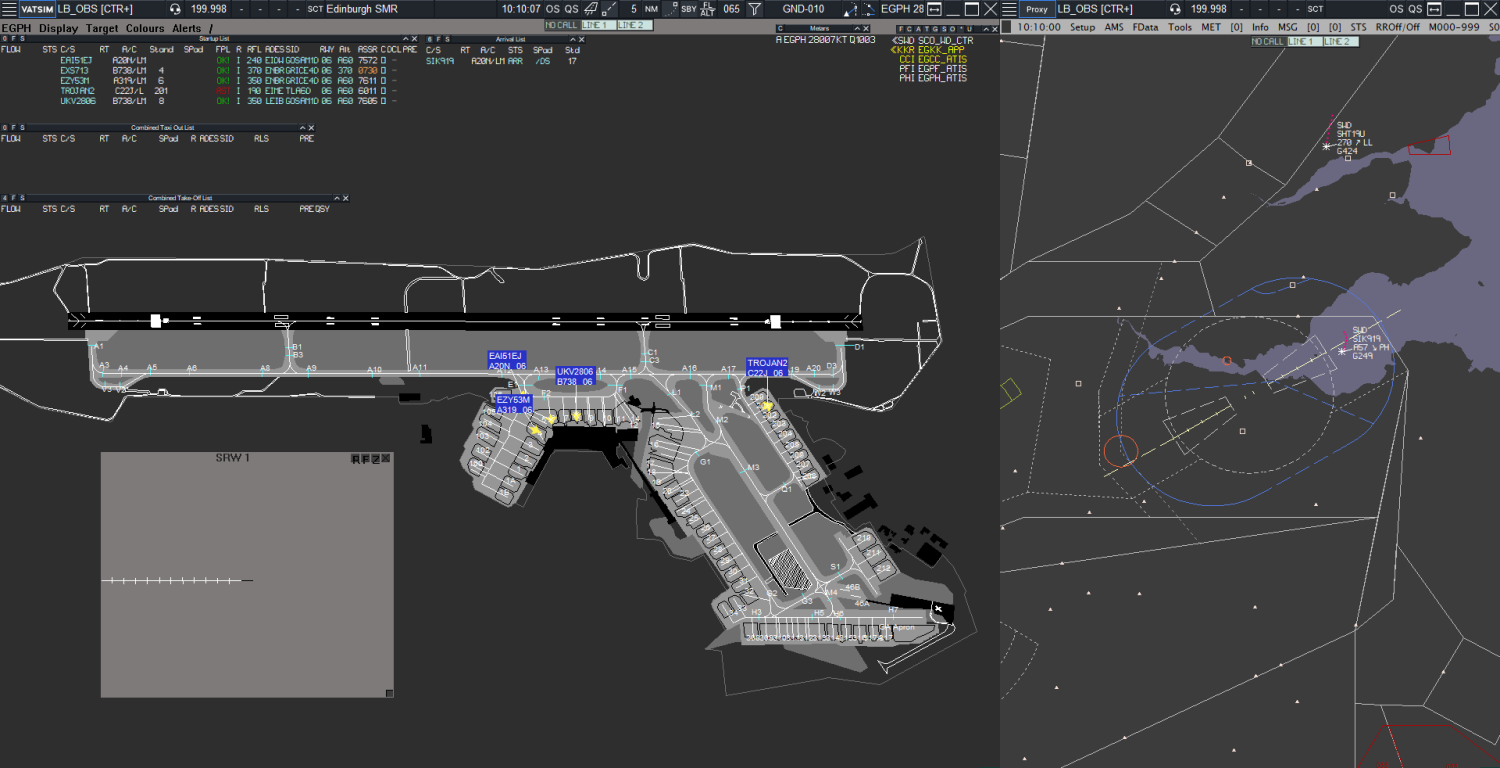Click the QS button in the left window
The height and width of the screenshot is (768, 1500).
click(571, 9)
